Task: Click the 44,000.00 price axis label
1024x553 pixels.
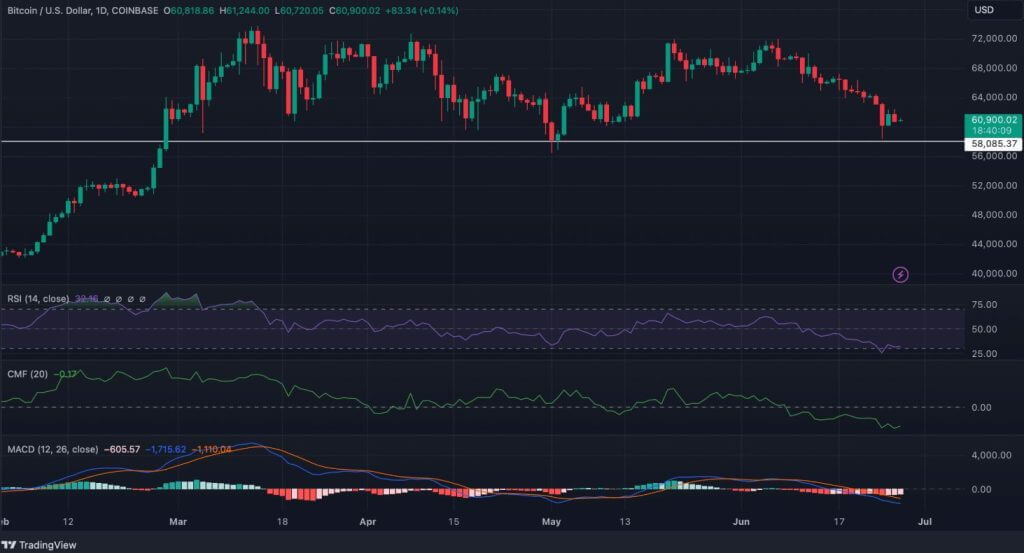Action: [x=994, y=244]
